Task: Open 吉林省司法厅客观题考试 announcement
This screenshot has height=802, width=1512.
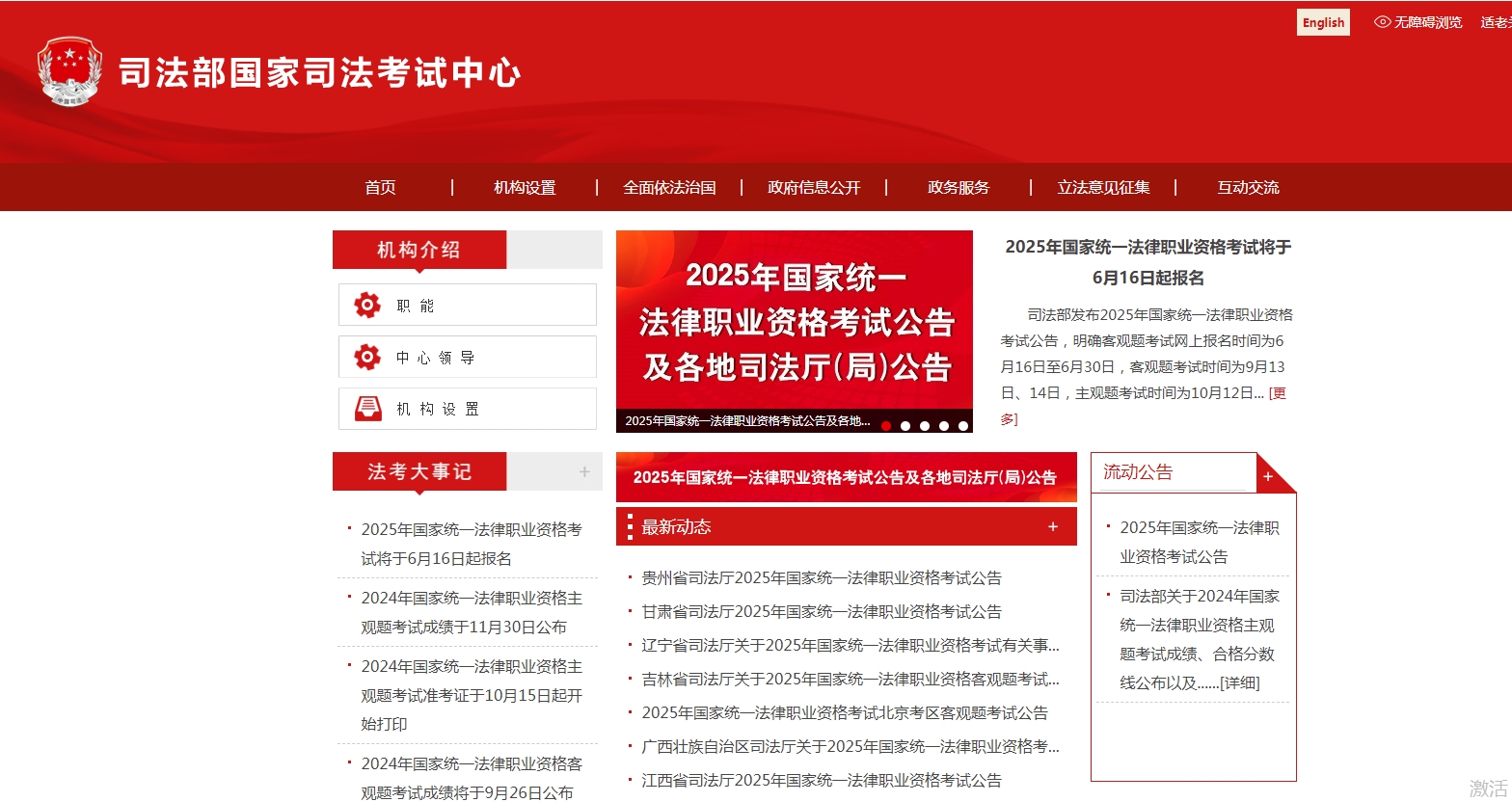Action: (x=850, y=679)
